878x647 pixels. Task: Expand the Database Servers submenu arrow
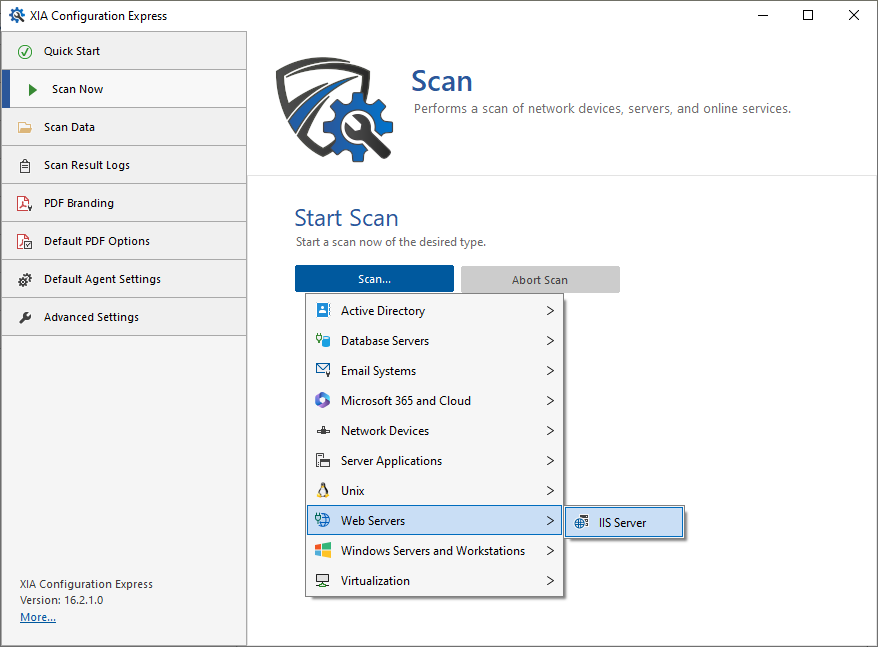point(550,341)
